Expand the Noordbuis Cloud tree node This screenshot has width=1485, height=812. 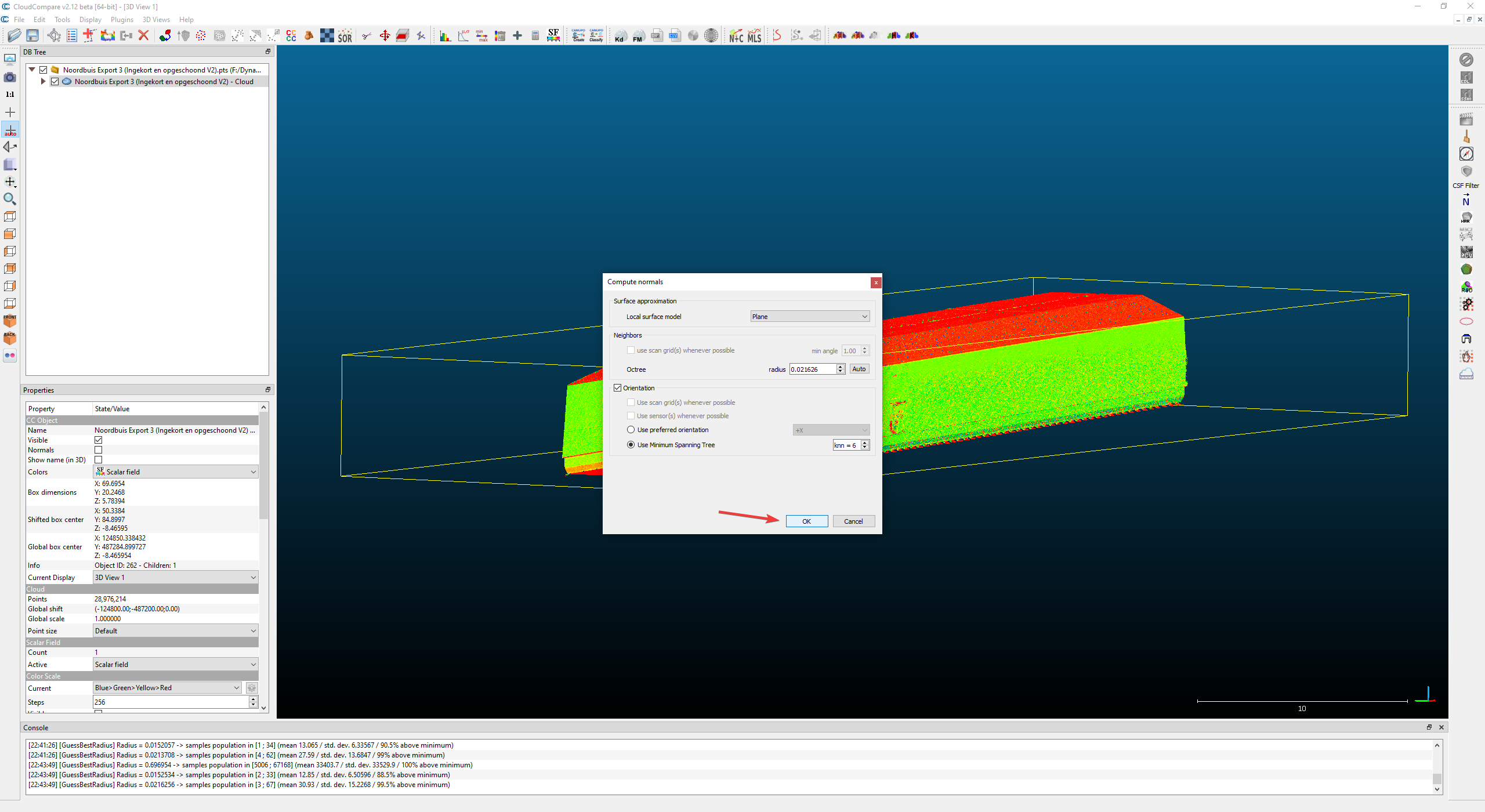(44, 82)
